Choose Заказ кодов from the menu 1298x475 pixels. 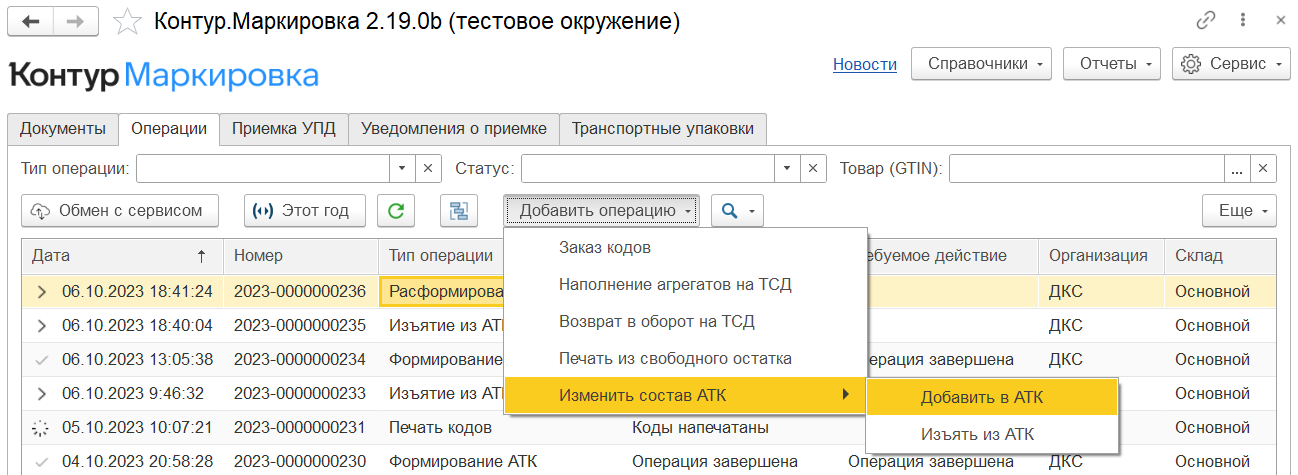(x=686, y=248)
